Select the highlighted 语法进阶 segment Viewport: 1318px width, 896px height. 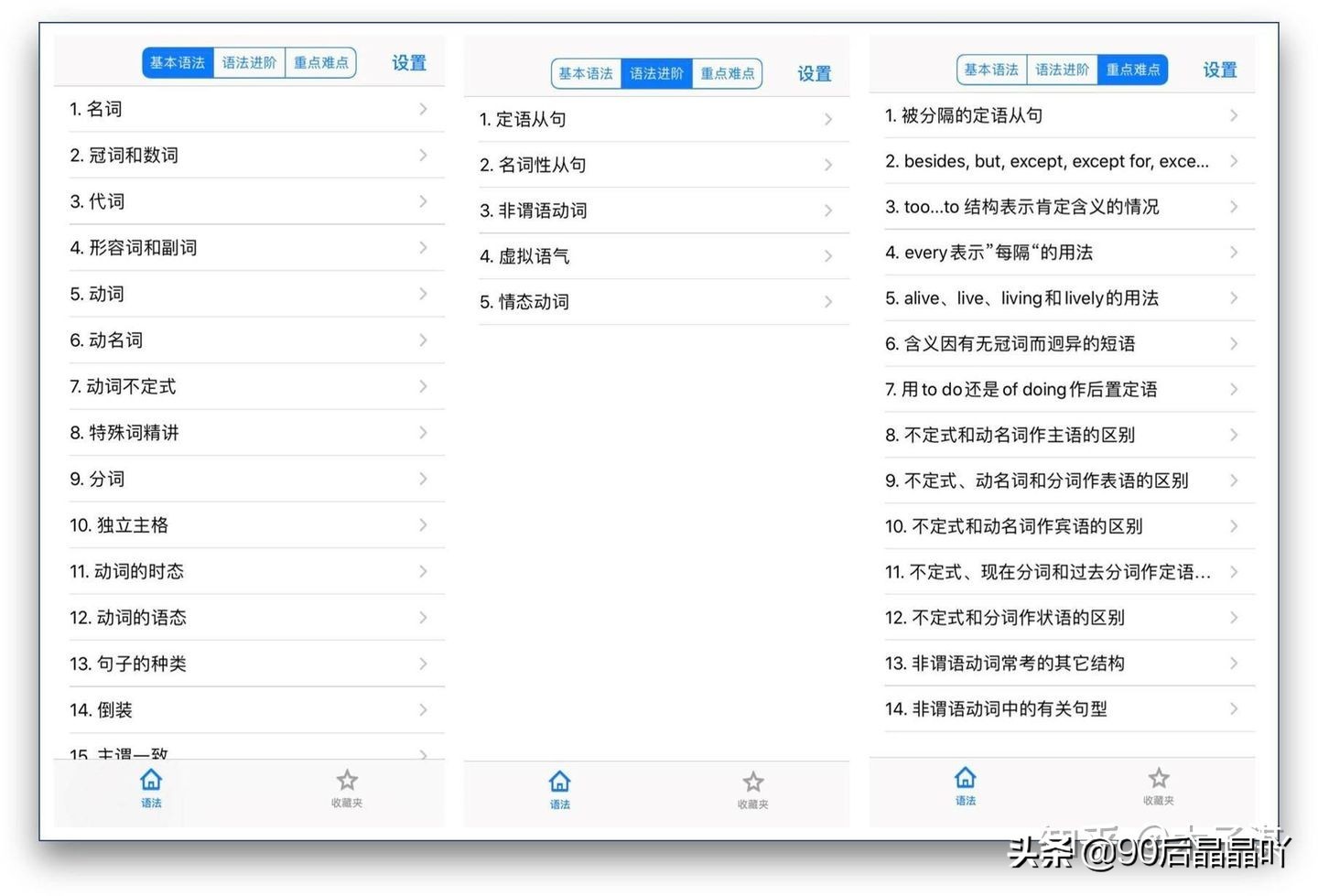point(656,74)
